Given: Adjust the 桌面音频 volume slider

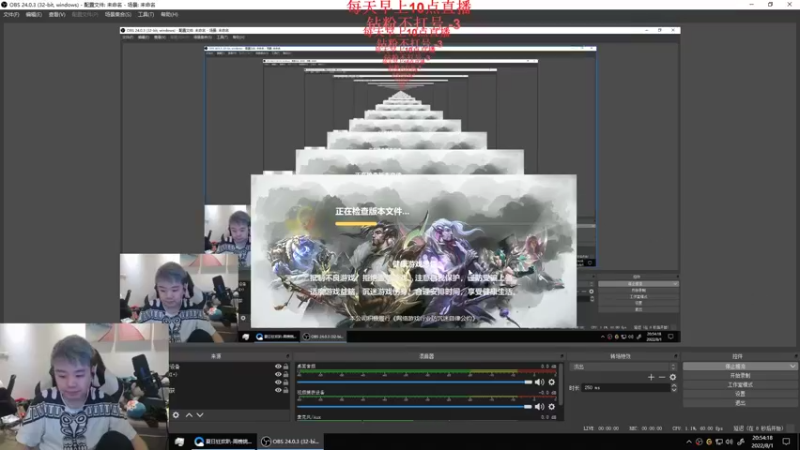Looking at the screenshot, I should click(x=414, y=382).
